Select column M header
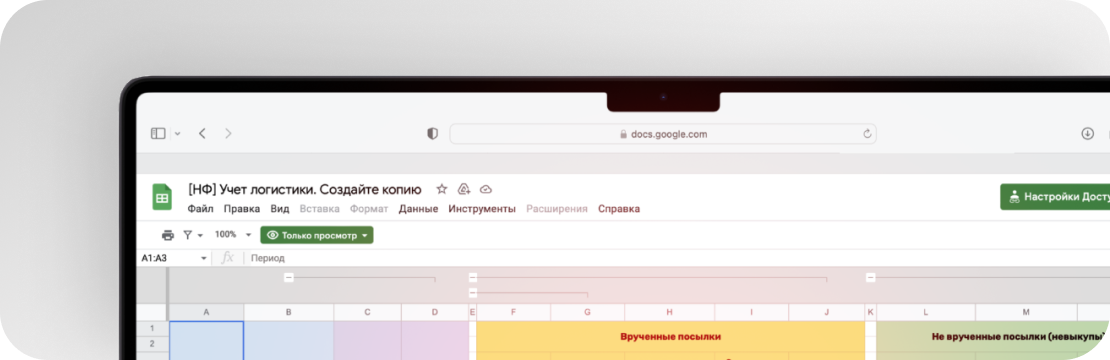Image resolution: width=1110 pixels, height=360 pixels. tap(1026, 312)
